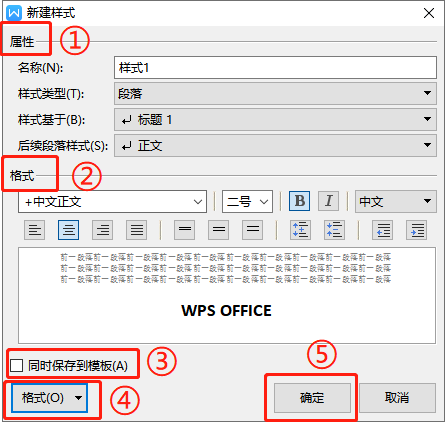Select center alignment icon
Viewport: 447px width, 424px height.
pos(69,230)
